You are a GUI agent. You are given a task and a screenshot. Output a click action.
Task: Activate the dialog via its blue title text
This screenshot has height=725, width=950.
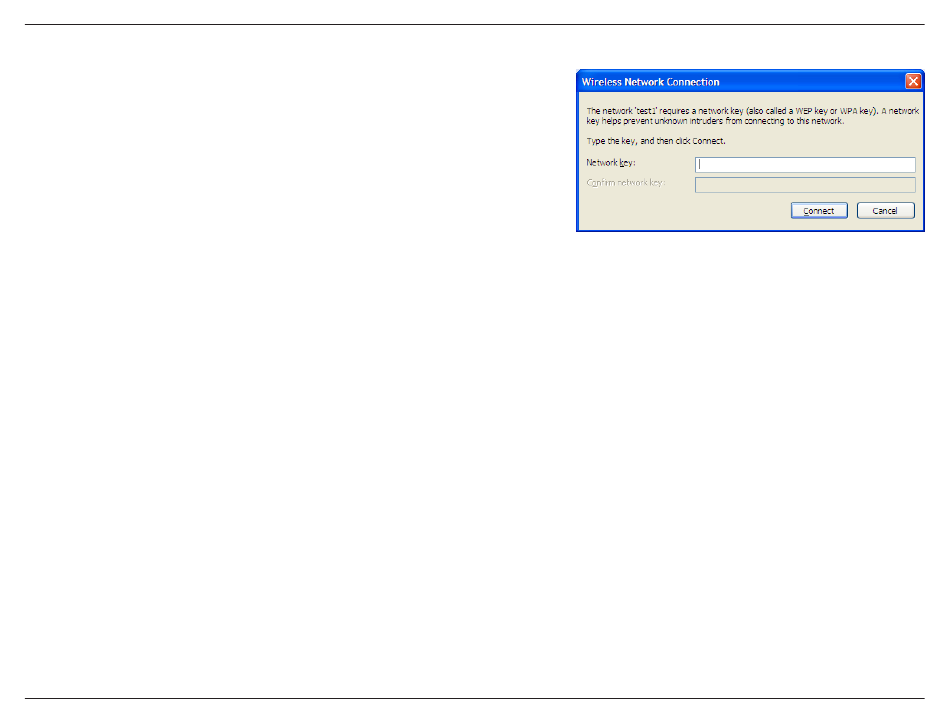coord(650,82)
